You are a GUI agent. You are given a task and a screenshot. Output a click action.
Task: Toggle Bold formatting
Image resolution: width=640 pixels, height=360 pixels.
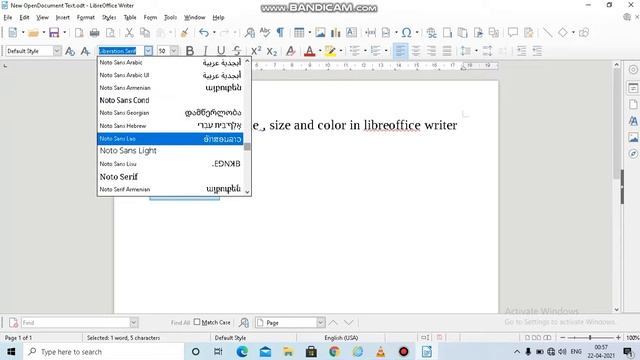coord(190,51)
